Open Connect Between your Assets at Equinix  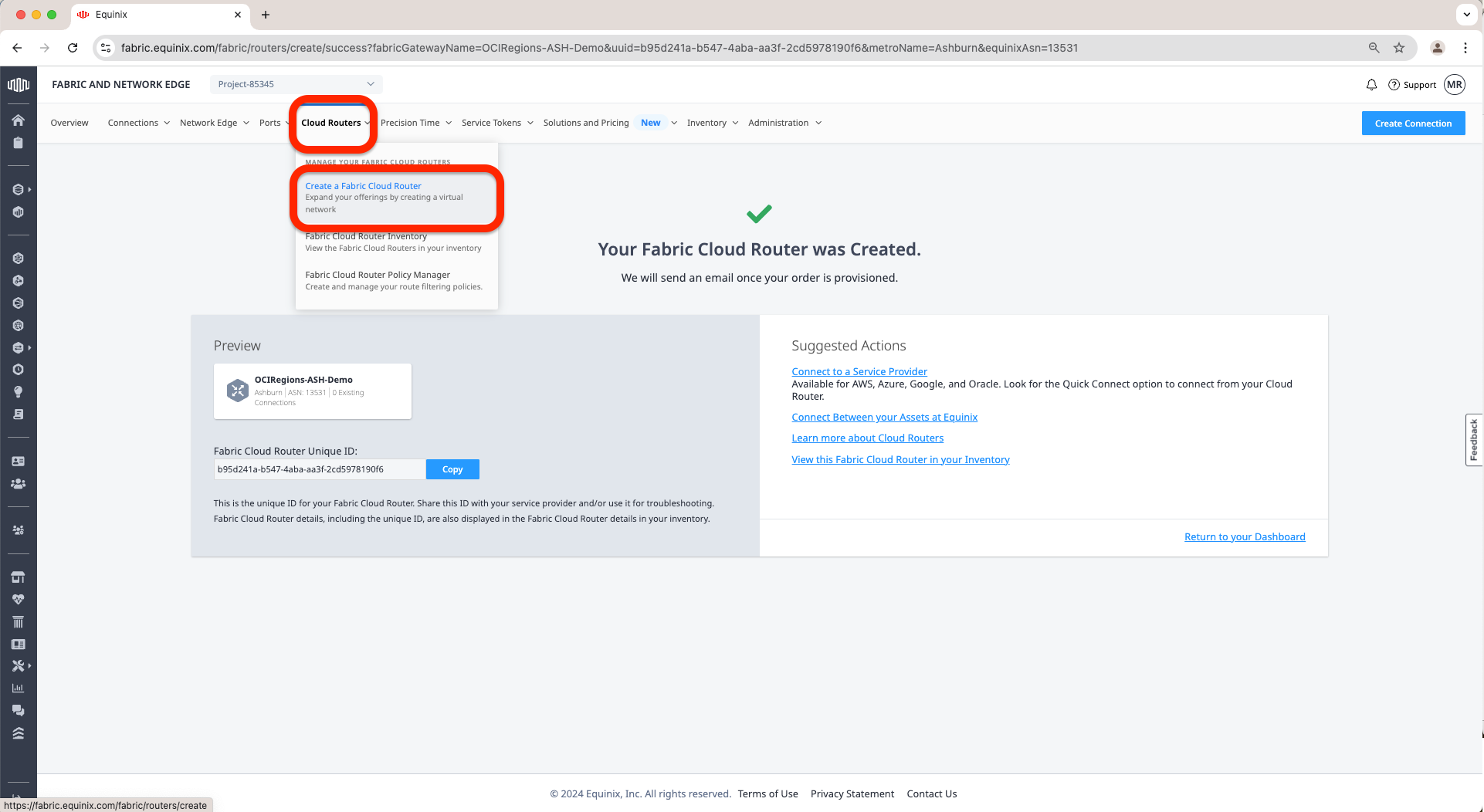click(884, 417)
